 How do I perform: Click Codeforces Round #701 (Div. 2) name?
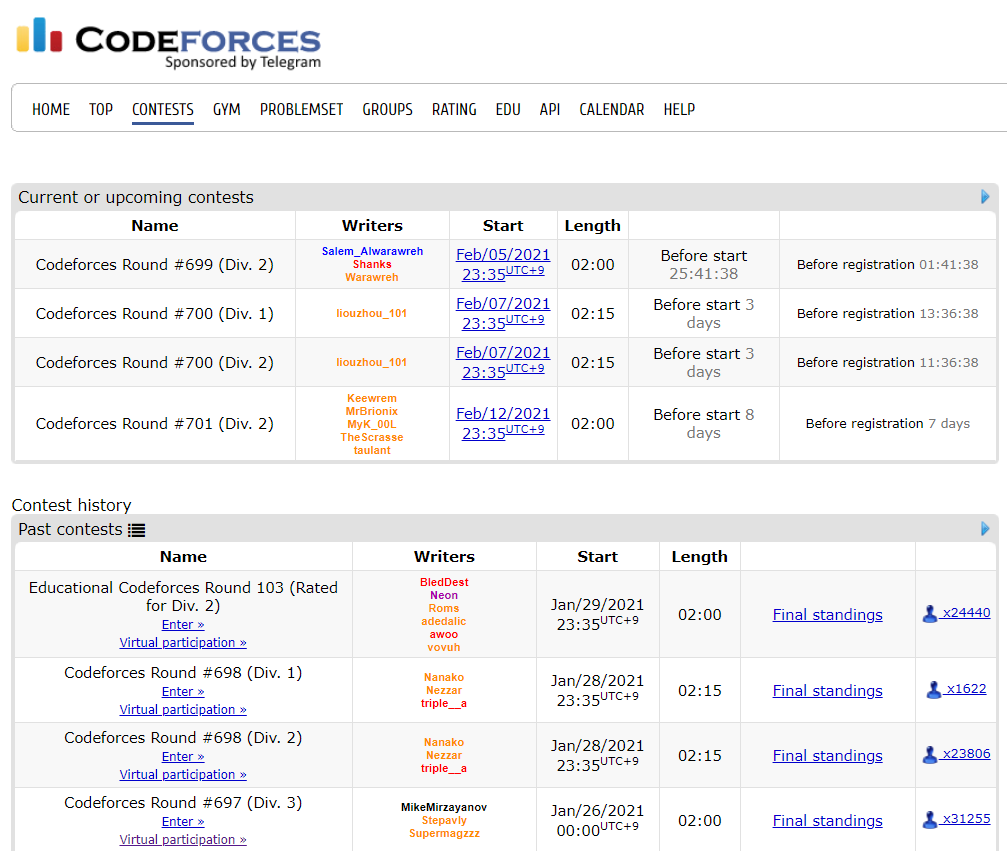[x=155, y=424]
